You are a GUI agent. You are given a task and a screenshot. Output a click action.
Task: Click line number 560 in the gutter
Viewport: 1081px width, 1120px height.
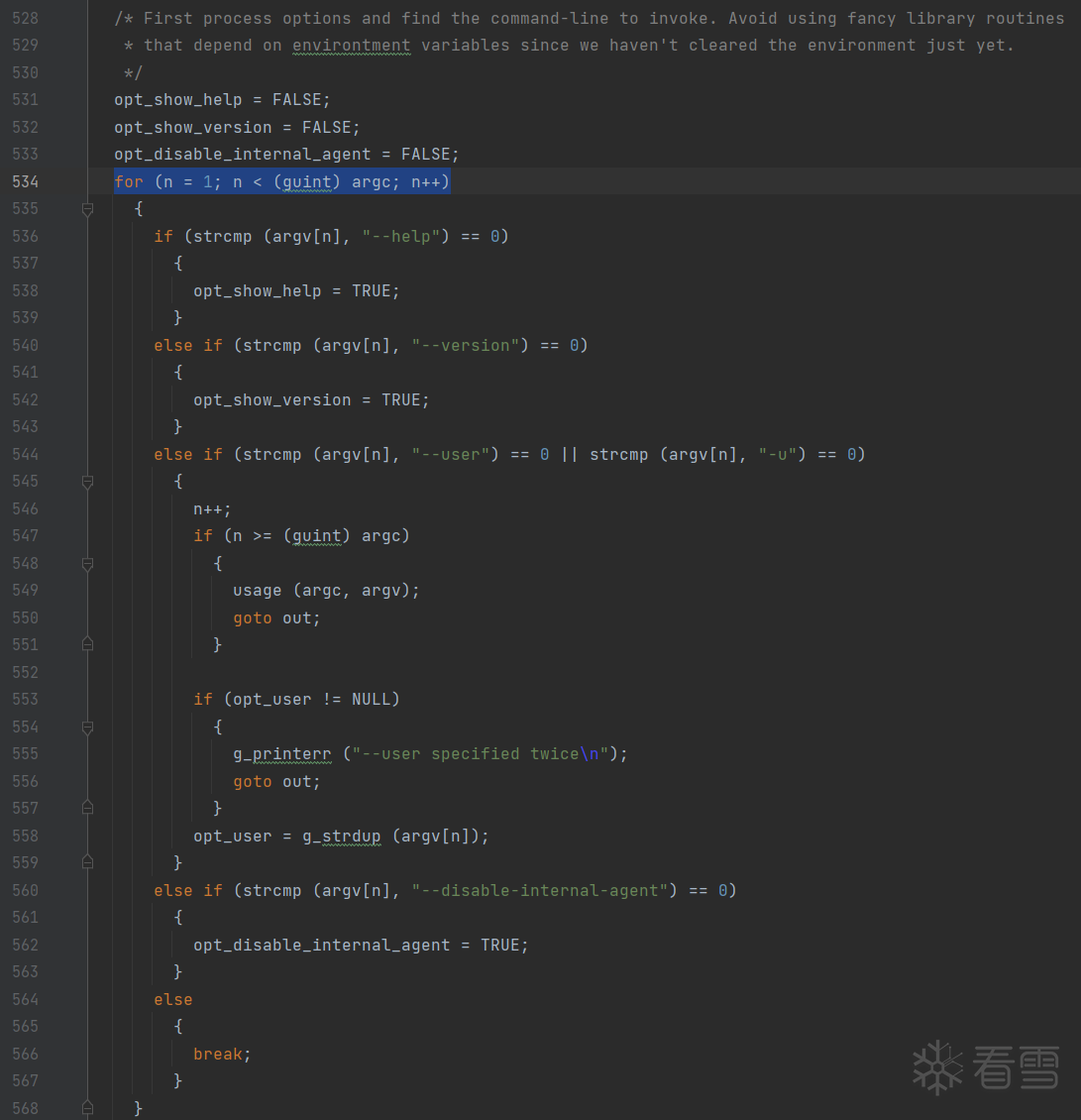point(25,890)
